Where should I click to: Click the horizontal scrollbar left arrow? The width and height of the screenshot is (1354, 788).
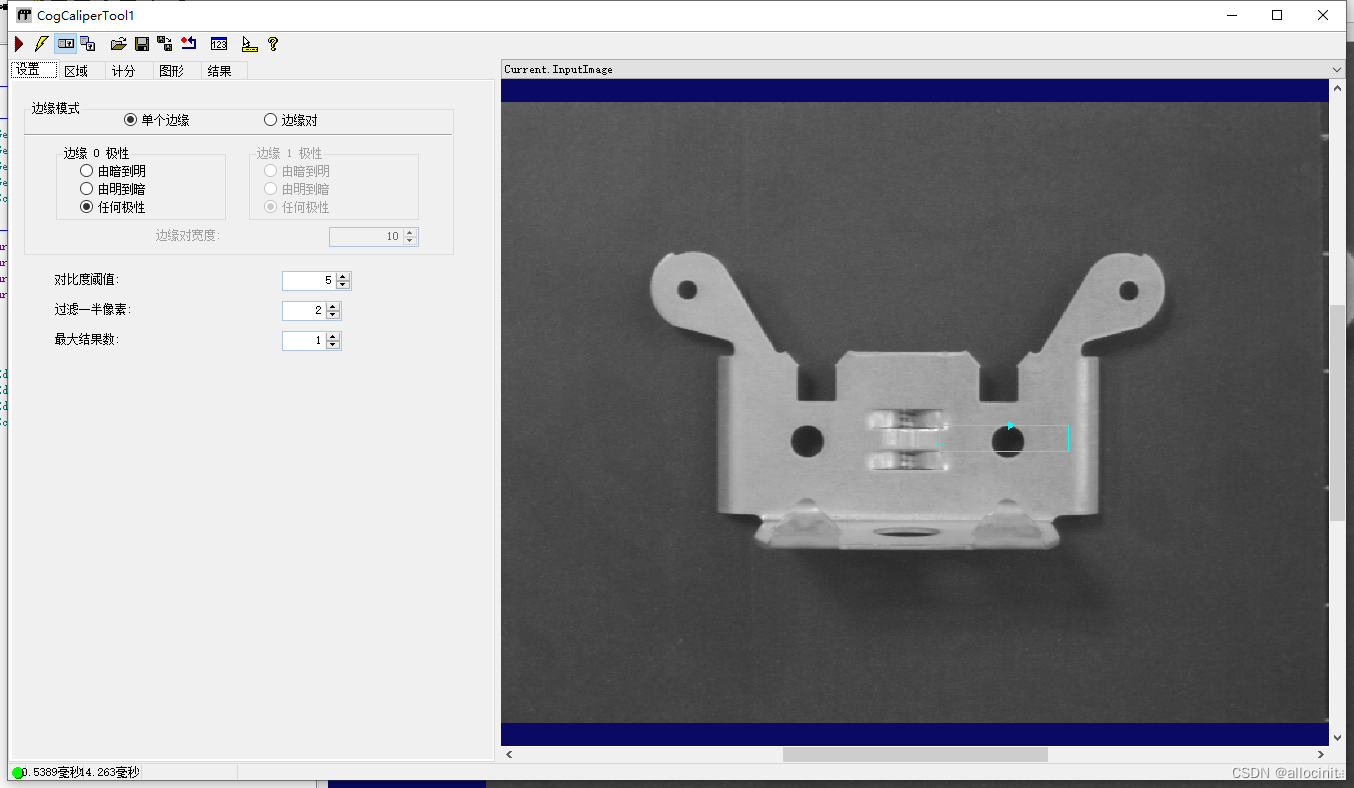point(509,754)
